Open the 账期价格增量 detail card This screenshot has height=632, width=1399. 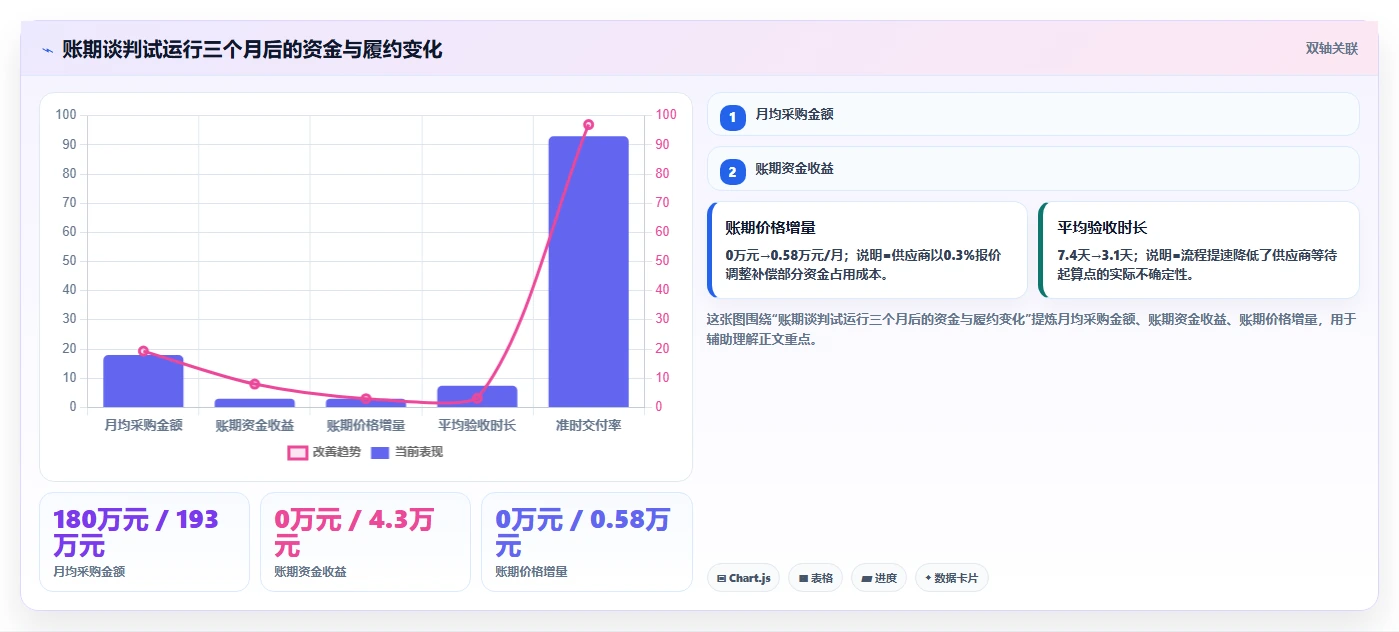pyautogui.click(x=867, y=250)
